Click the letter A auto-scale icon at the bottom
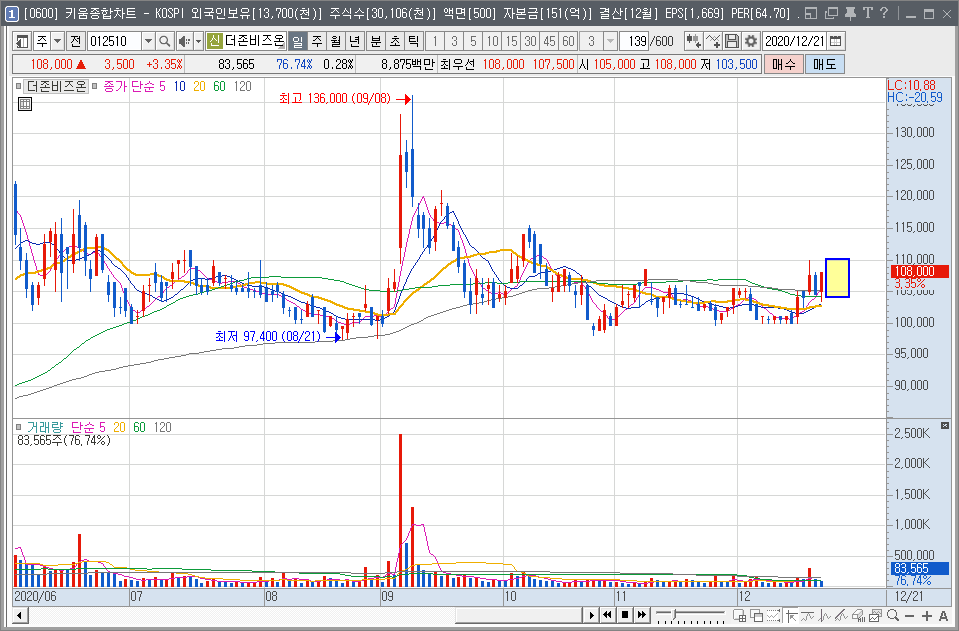This screenshot has height=631, width=959. coord(943,615)
